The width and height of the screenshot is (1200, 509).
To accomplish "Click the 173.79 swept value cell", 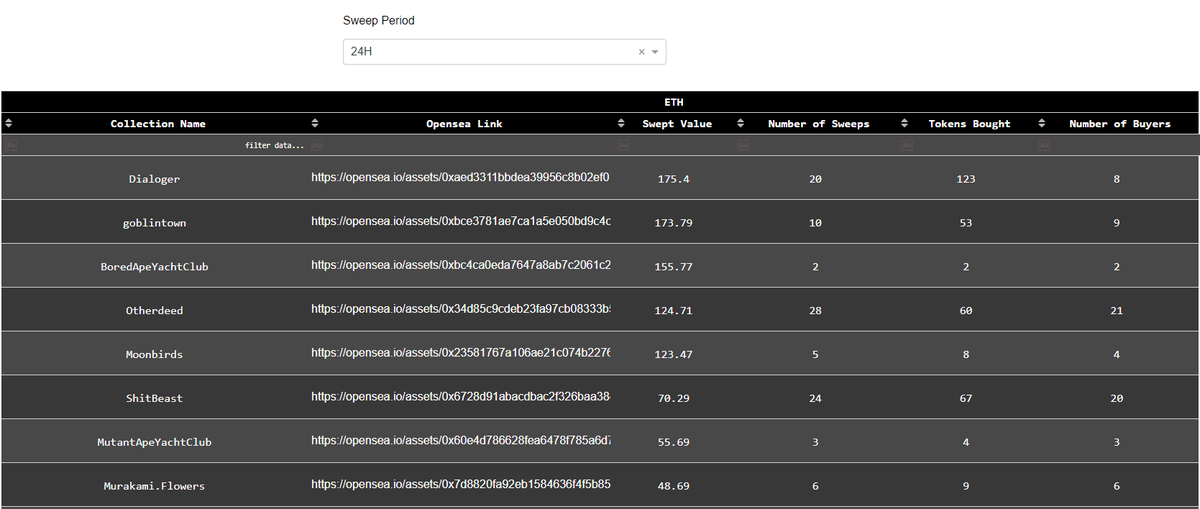I will pos(674,223).
